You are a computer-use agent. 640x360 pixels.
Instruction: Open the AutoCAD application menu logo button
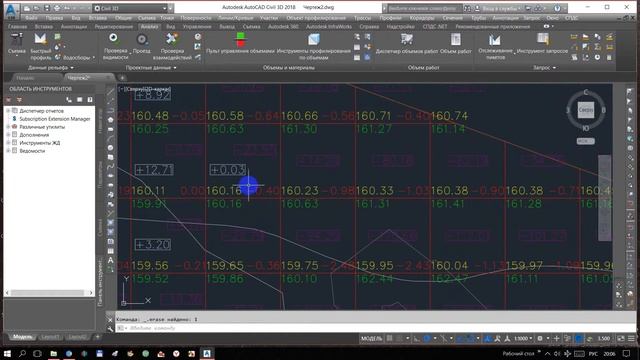click(11, 10)
